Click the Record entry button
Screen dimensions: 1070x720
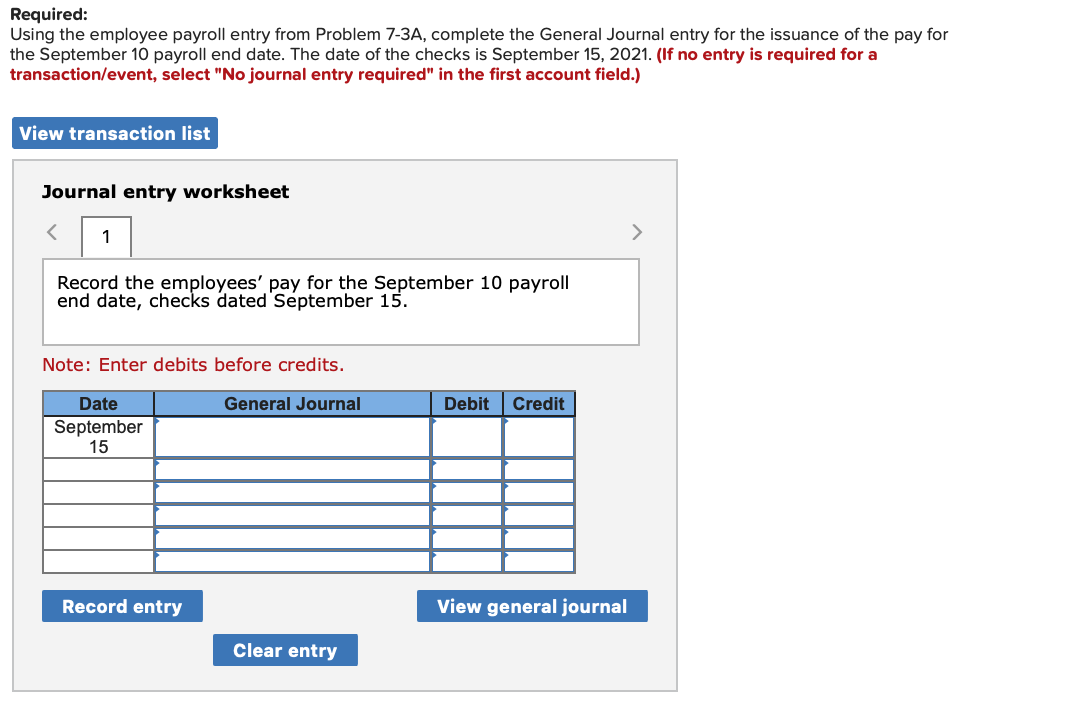(x=122, y=606)
